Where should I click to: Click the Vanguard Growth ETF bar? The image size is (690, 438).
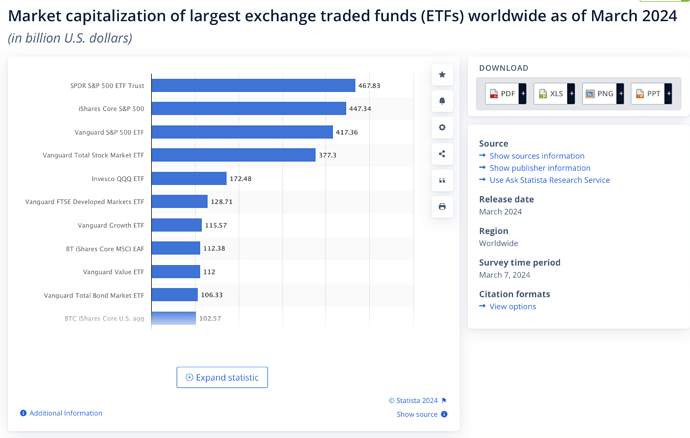point(176,225)
